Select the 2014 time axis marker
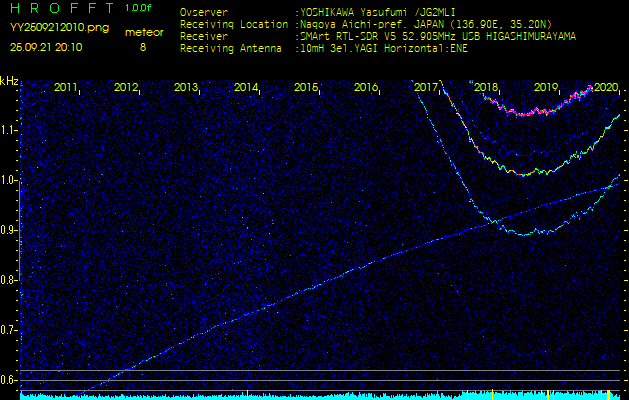The width and height of the screenshot is (629, 400). pos(246,88)
